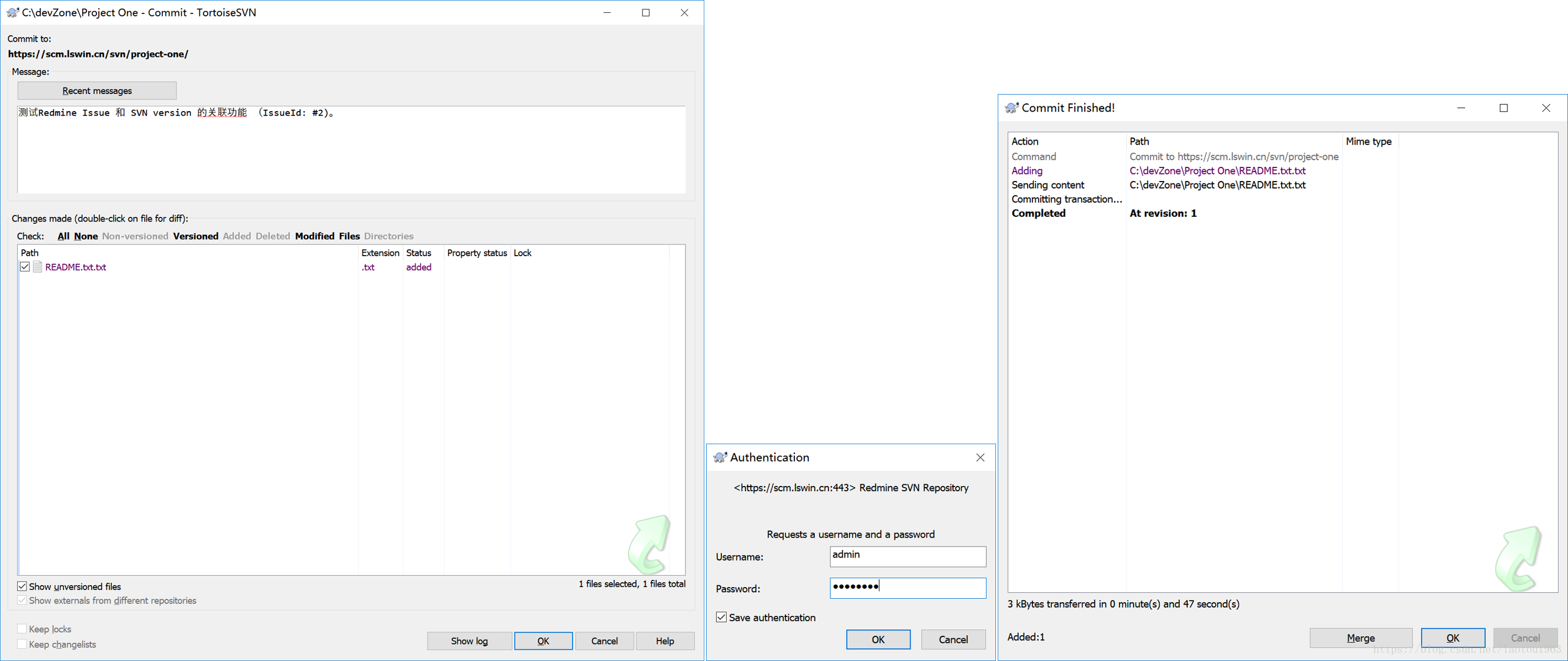Click Show log button in Commit window

point(469,641)
